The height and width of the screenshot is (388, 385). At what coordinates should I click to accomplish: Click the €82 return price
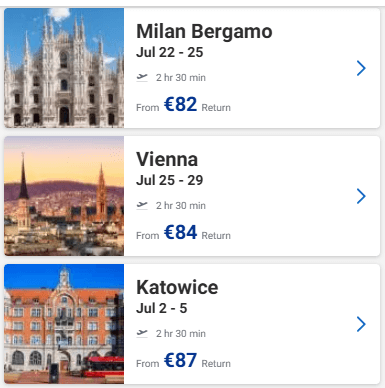coord(180,104)
